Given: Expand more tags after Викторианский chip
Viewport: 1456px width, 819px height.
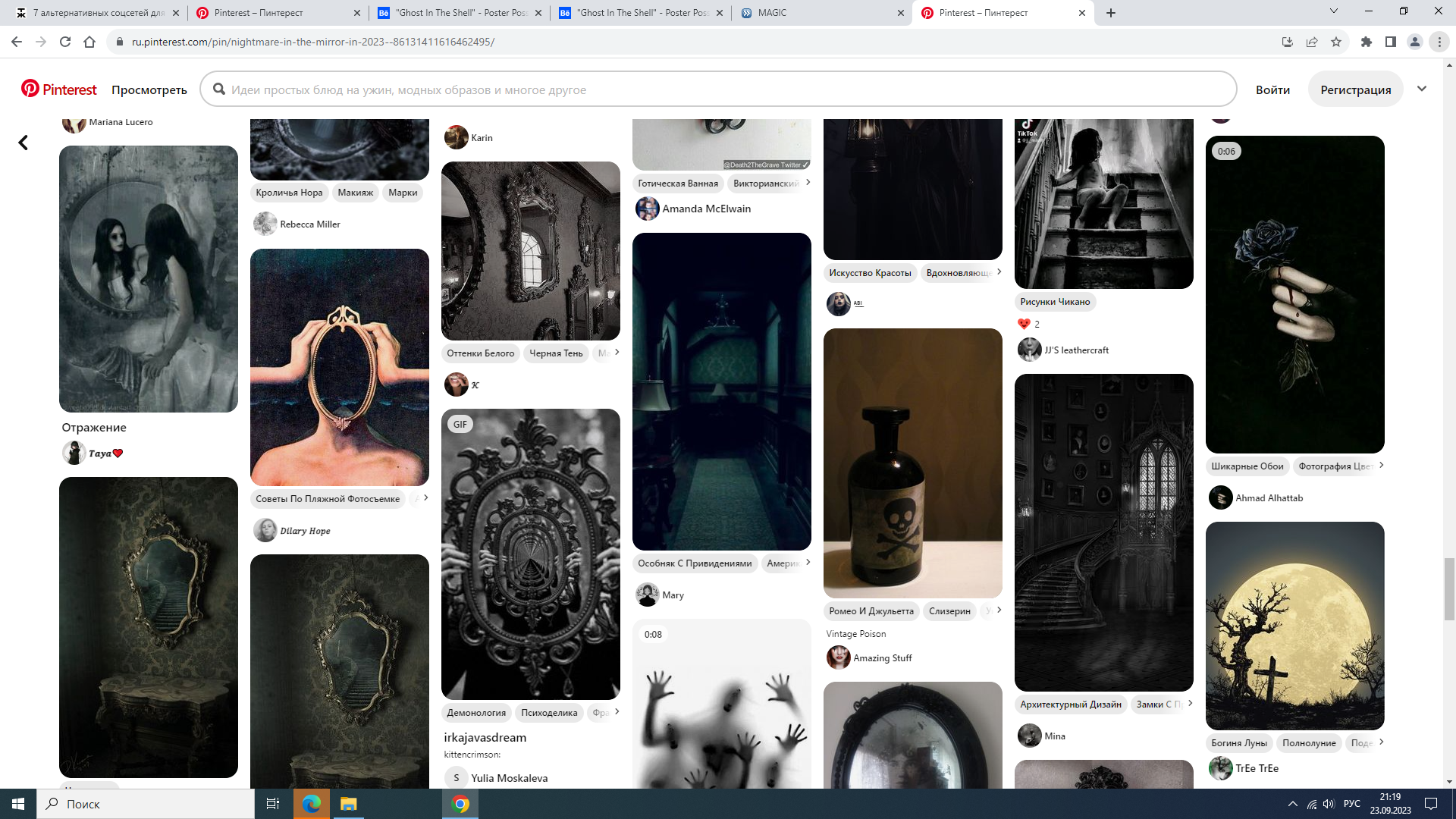Looking at the screenshot, I should pyautogui.click(x=808, y=182).
